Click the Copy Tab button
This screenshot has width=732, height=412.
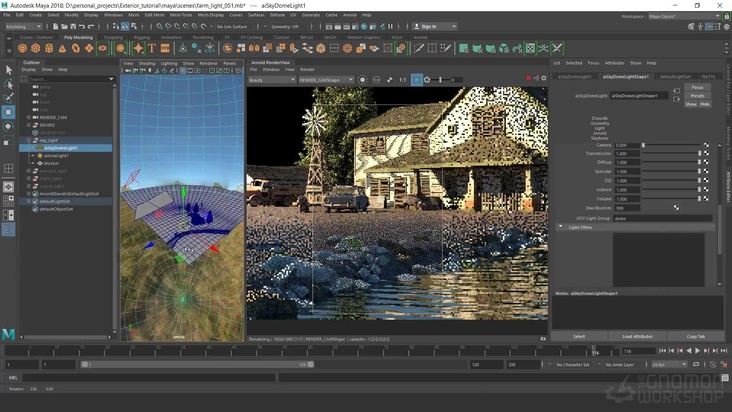click(x=696, y=336)
